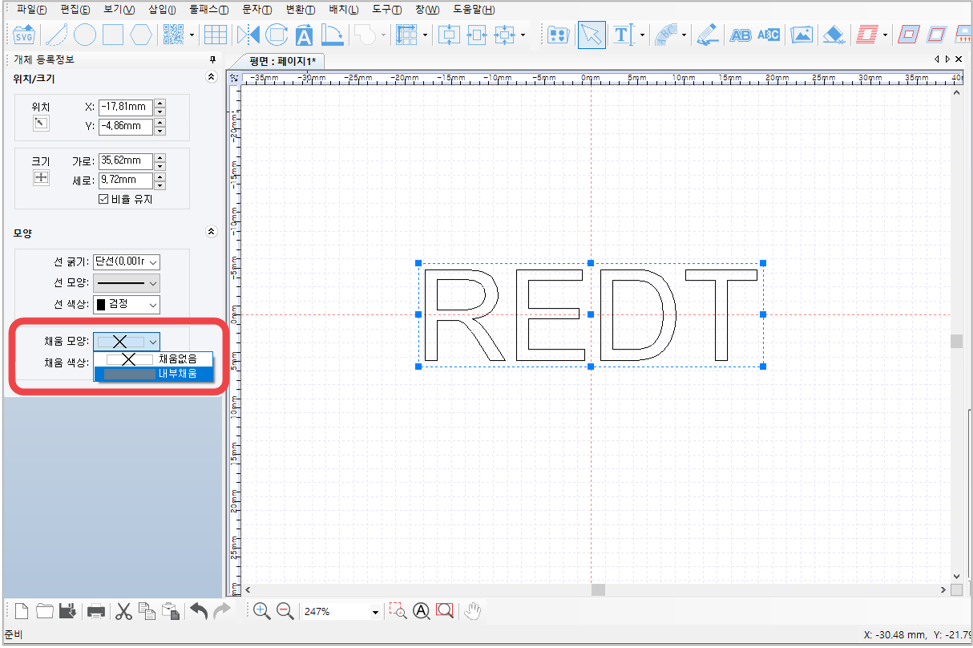Collapse the 위치/크기 section

(211, 77)
